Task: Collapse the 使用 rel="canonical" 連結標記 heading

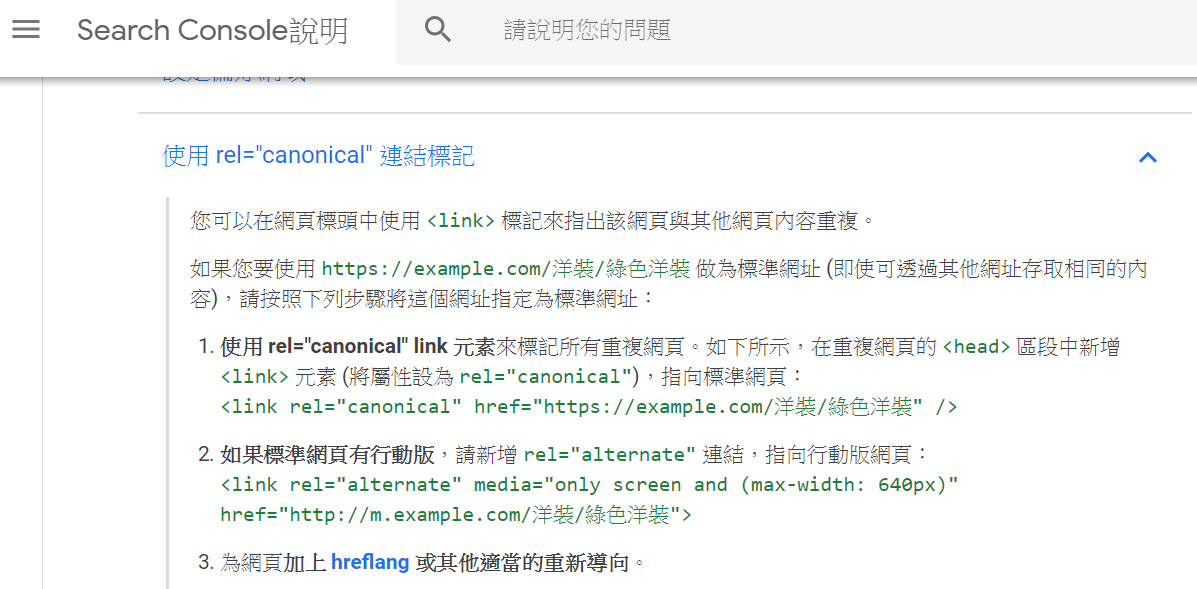Action: tap(318, 156)
